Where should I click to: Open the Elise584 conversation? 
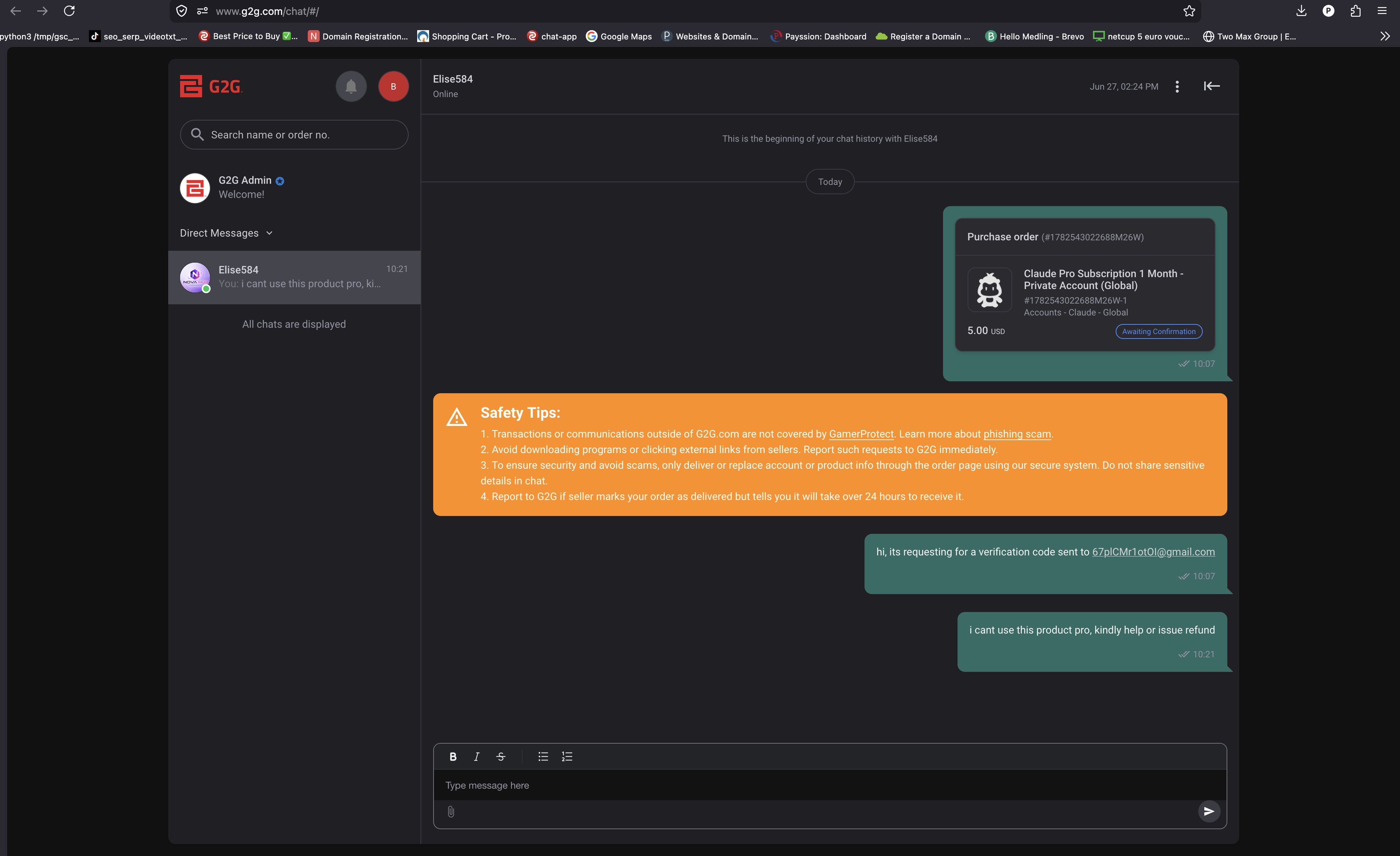coord(294,277)
